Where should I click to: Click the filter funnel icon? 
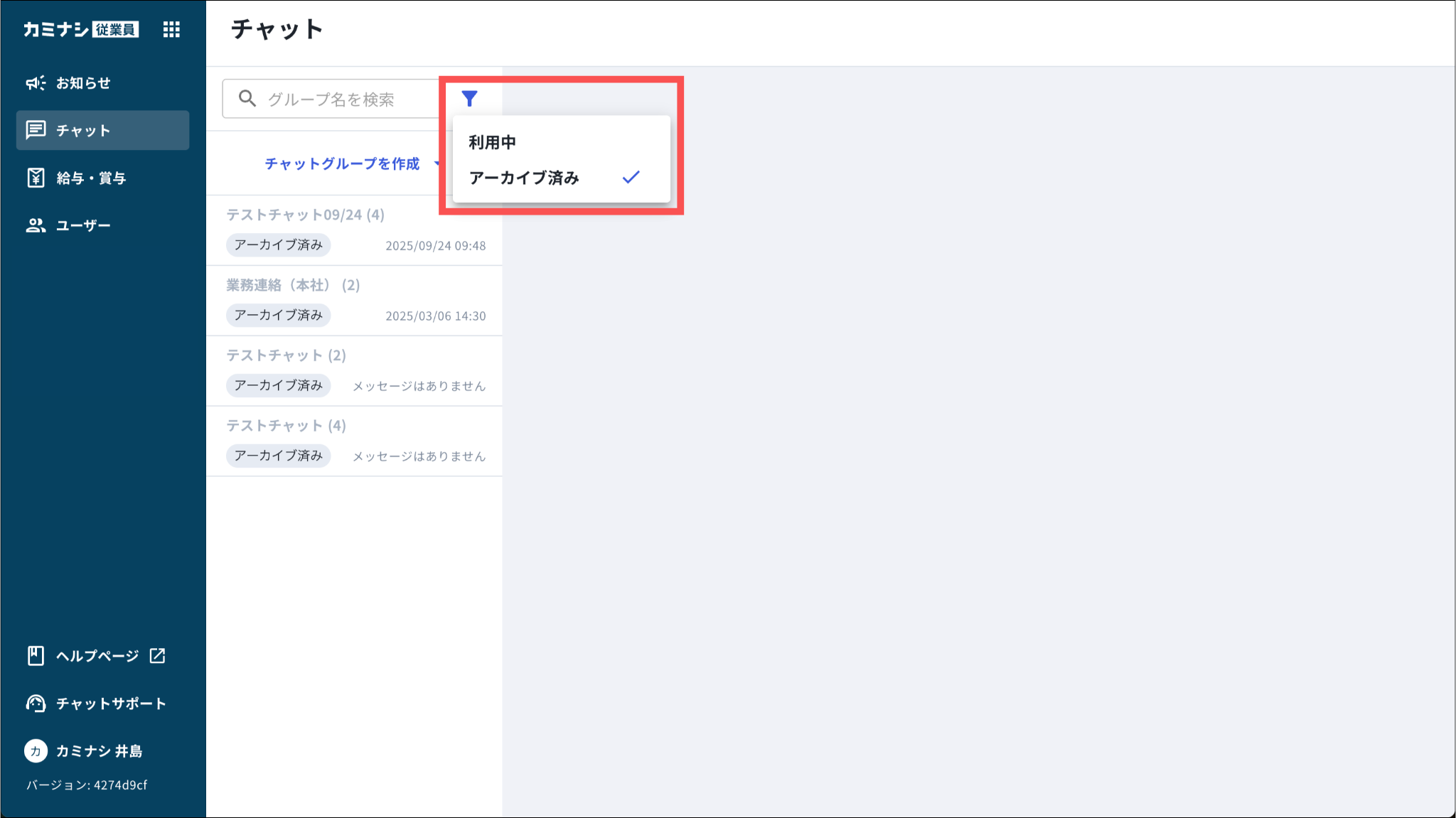469,98
